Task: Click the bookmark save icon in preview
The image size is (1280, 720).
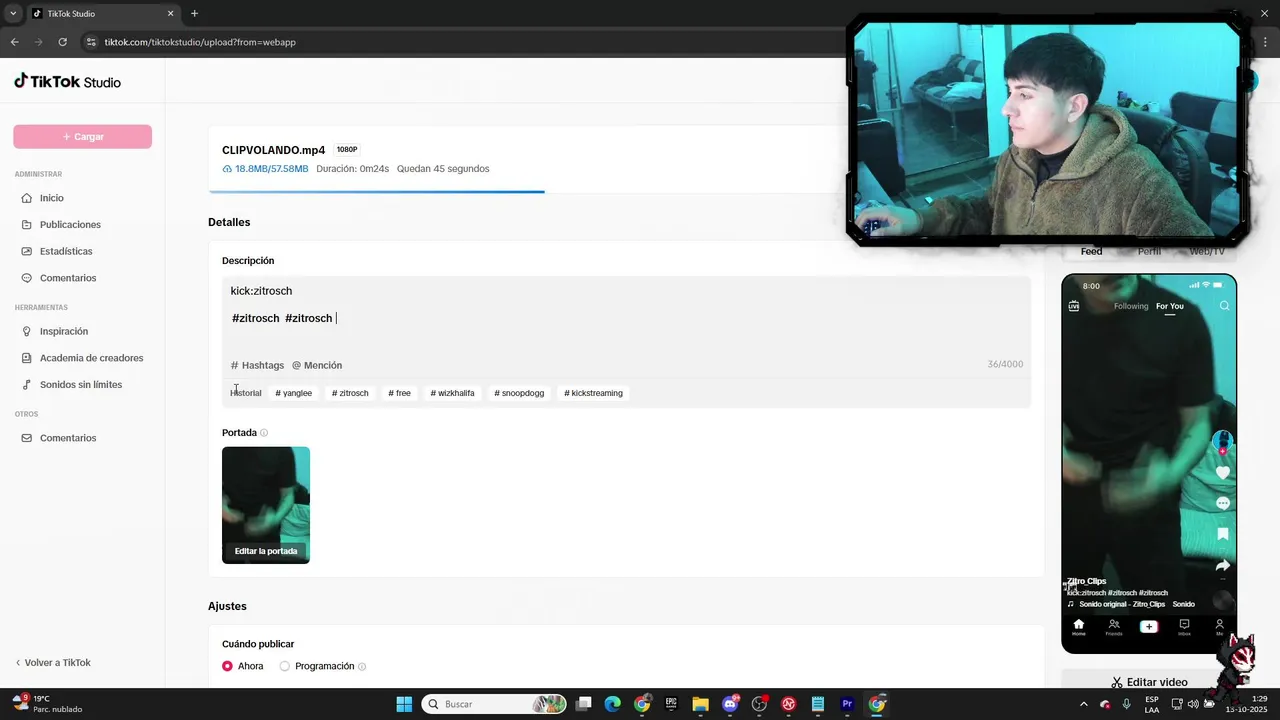Action: [x=1222, y=534]
